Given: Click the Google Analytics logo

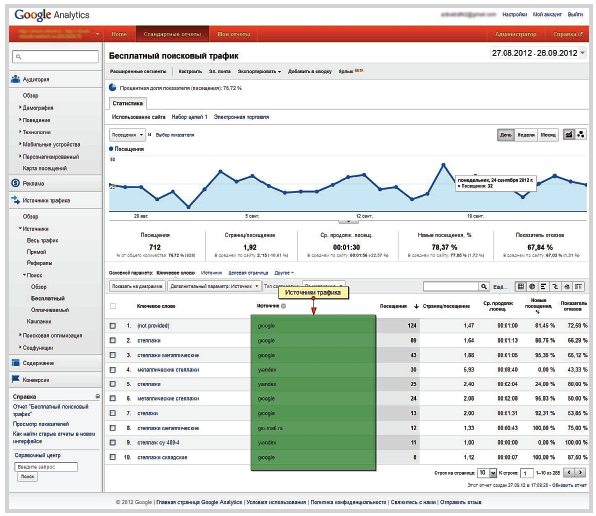Looking at the screenshot, I should point(52,15).
